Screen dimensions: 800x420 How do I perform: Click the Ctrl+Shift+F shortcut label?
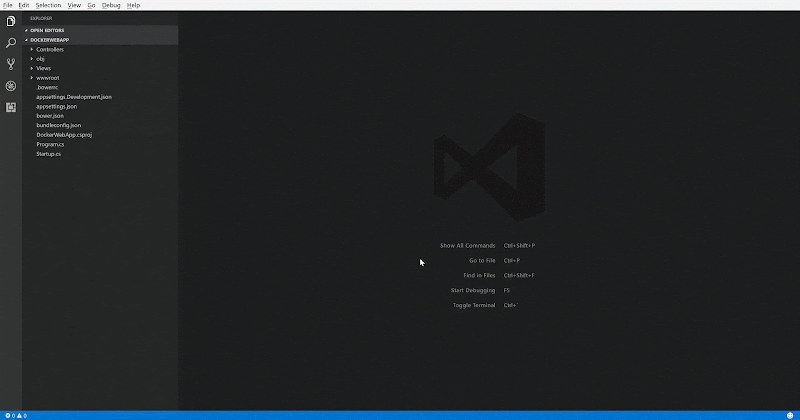[519, 275]
